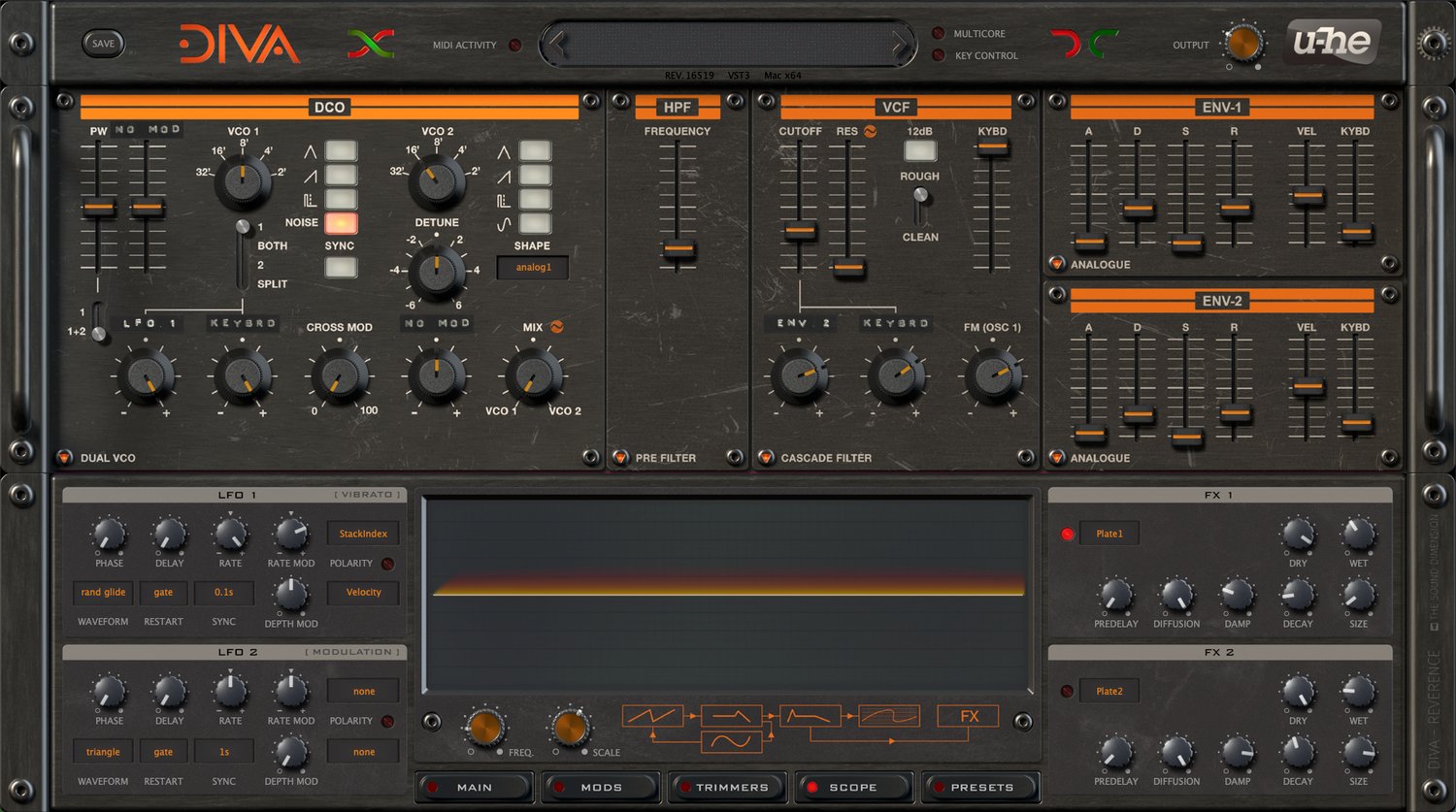Viewport: 1456px width, 812px height.
Task: Open the ENV-2 ANALOGUE envelope type menu
Action: click(x=1056, y=457)
